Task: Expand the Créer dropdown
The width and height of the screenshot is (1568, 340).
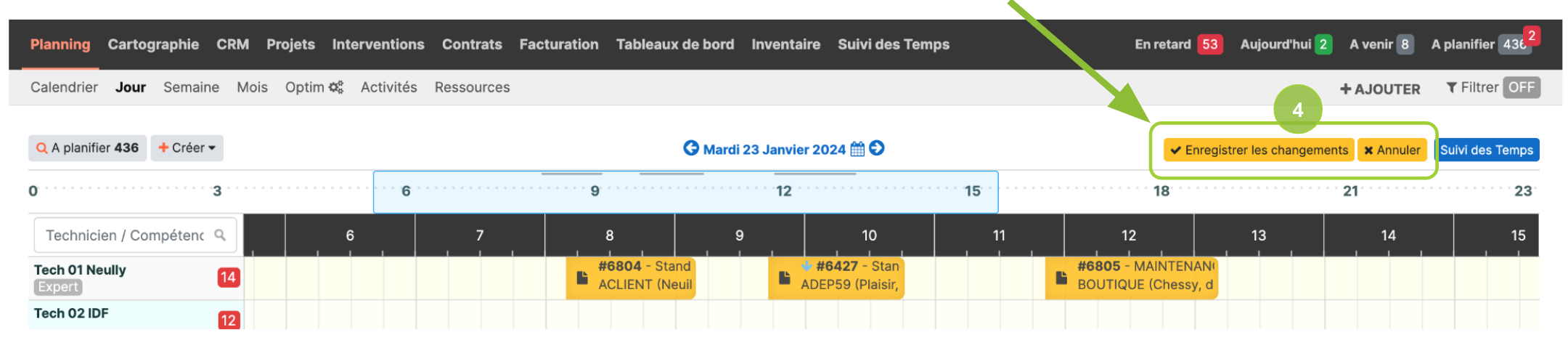Action: coord(187,147)
